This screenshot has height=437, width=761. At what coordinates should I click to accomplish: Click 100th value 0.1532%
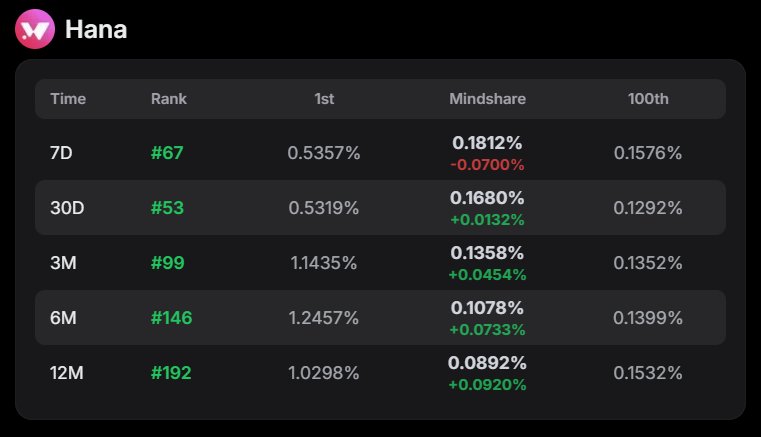648,373
